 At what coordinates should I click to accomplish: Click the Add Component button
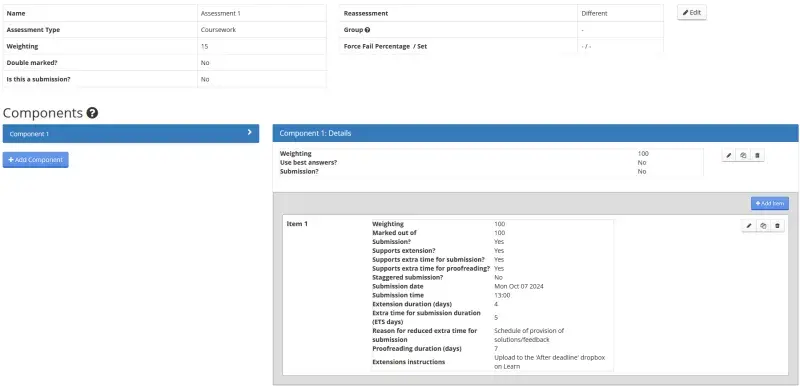(x=36, y=160)
